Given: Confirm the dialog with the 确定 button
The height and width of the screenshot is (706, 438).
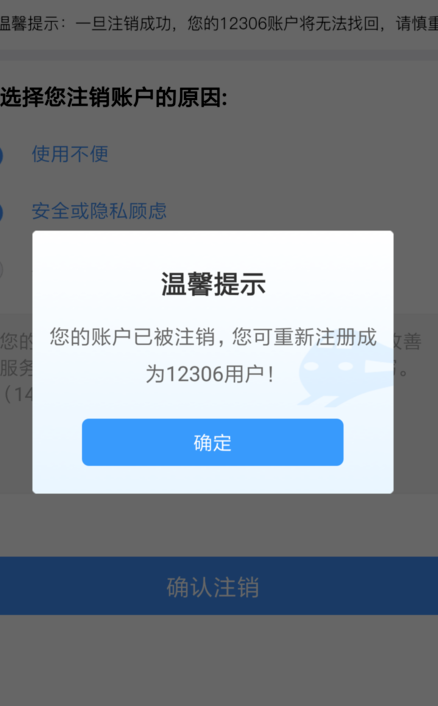Looking at the screenshot, I should pyautogui.click(x=212, y=442).
